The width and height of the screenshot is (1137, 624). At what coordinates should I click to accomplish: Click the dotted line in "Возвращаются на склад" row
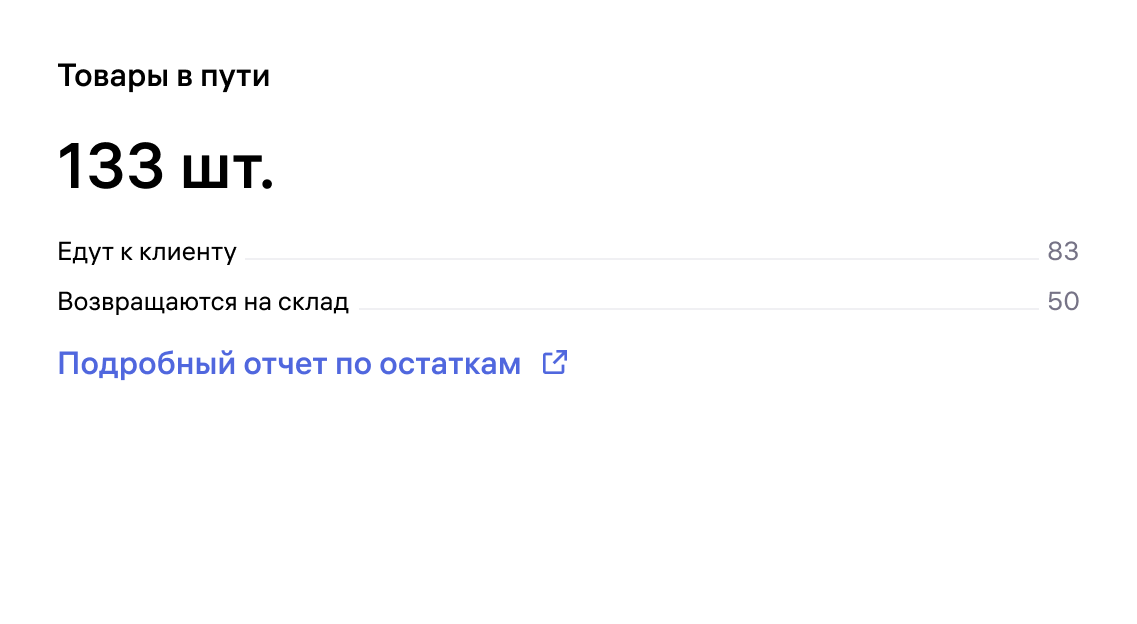[x=697, y=309]
